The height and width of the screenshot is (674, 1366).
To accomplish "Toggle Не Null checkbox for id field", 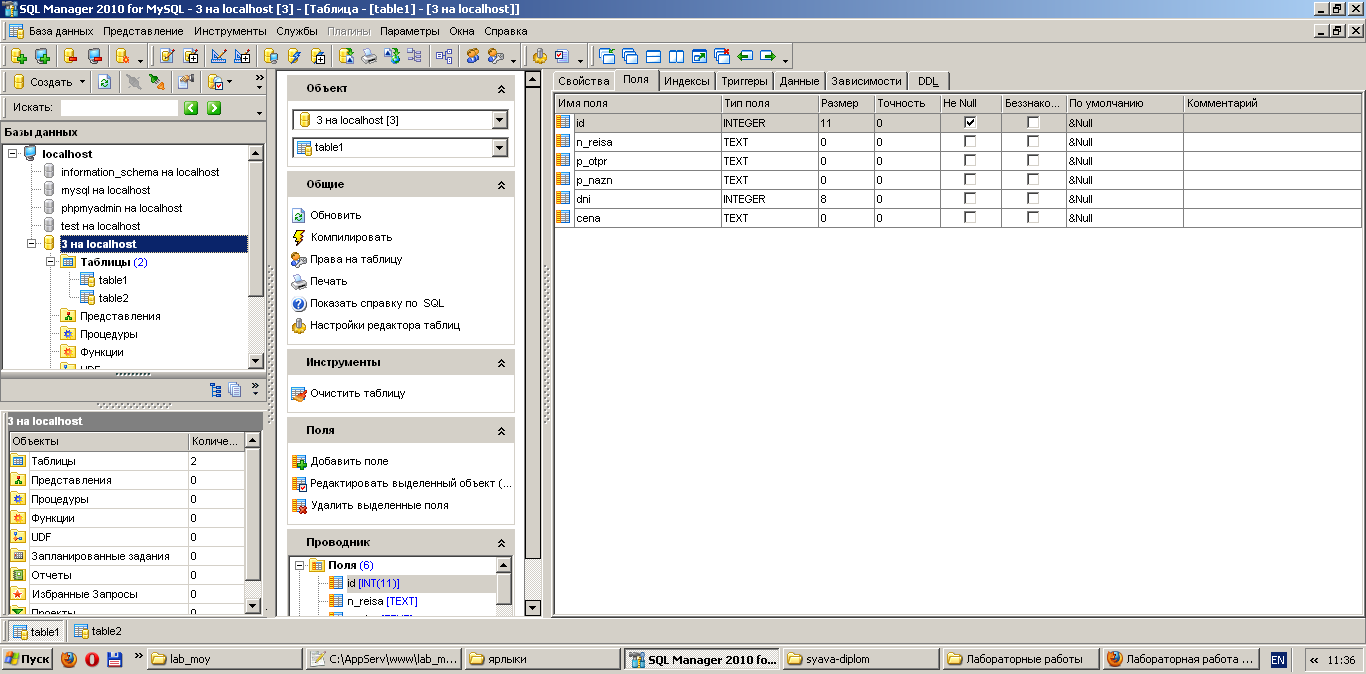I will pyautogui.click(x=970, y=123).
